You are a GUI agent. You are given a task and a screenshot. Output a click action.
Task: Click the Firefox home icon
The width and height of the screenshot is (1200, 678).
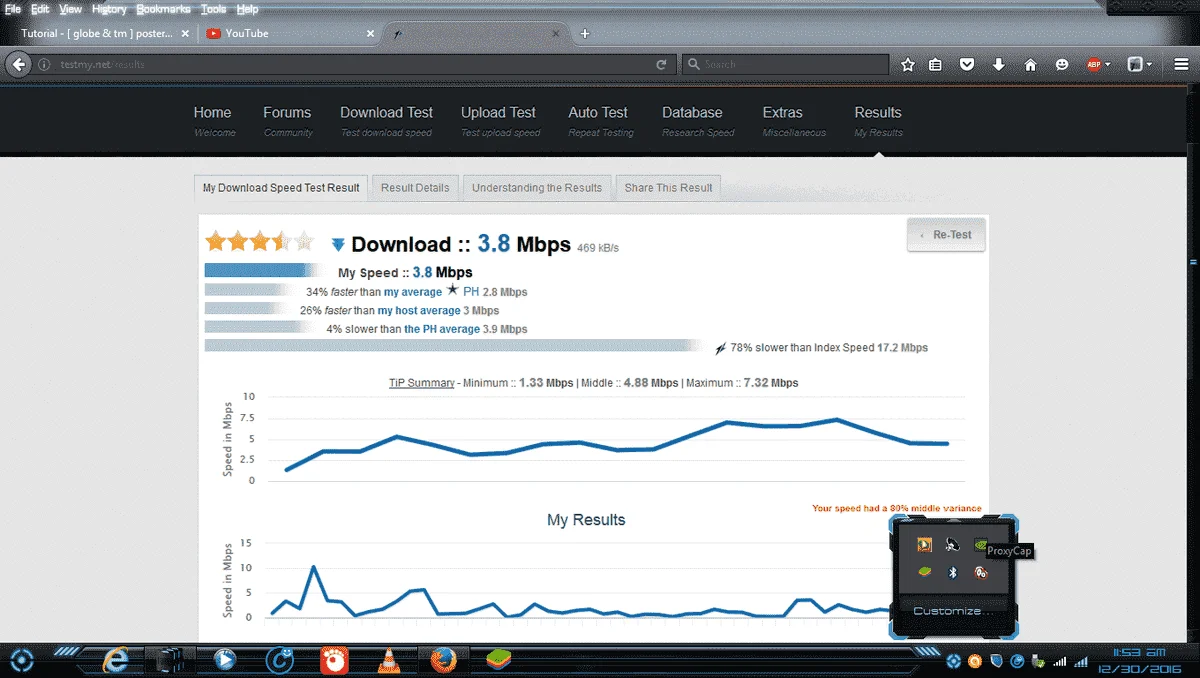[1030, 64]
